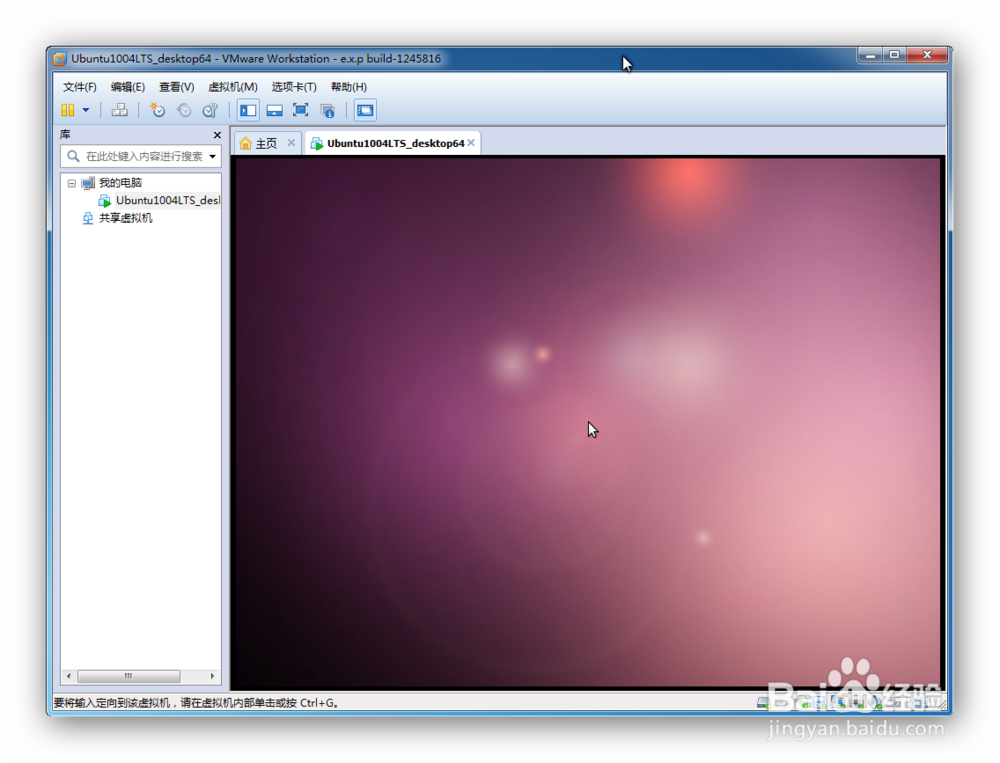Click the Unity mode icon

327,110
